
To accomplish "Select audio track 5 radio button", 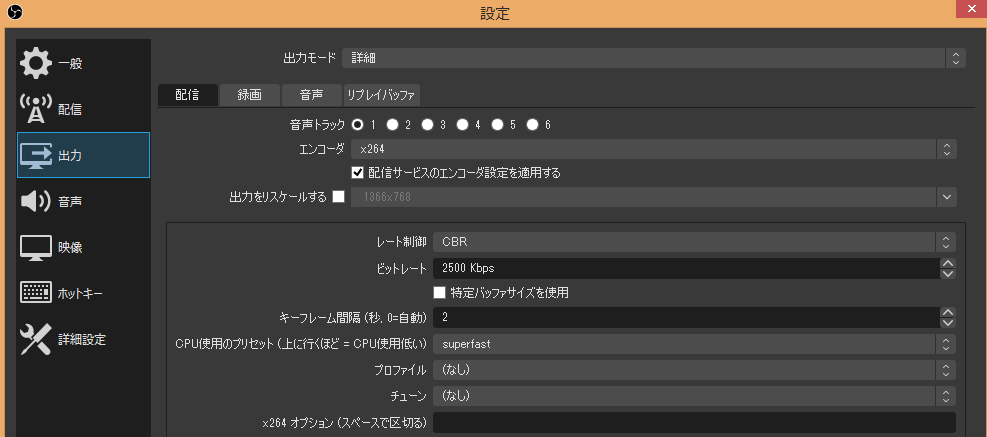I will (497, 125).
